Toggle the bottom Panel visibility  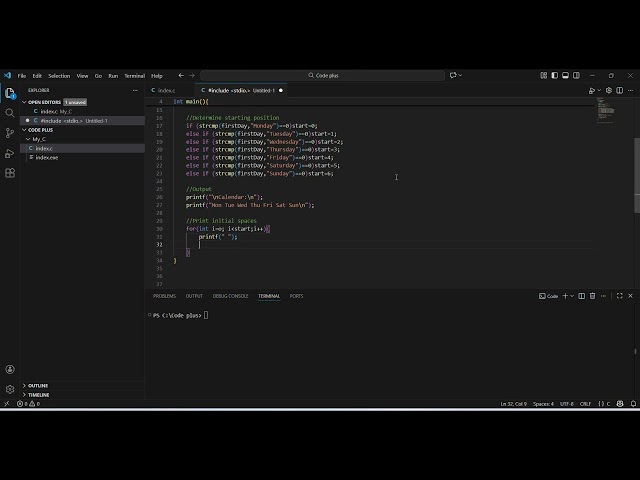pos(565,76)
